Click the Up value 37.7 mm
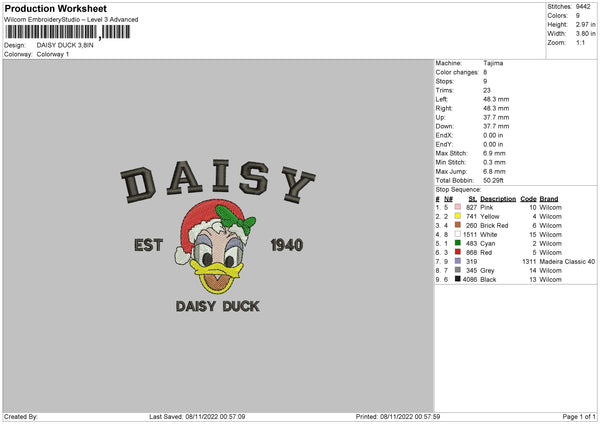Viewport: 600px width, 424px height. [496, 117]
